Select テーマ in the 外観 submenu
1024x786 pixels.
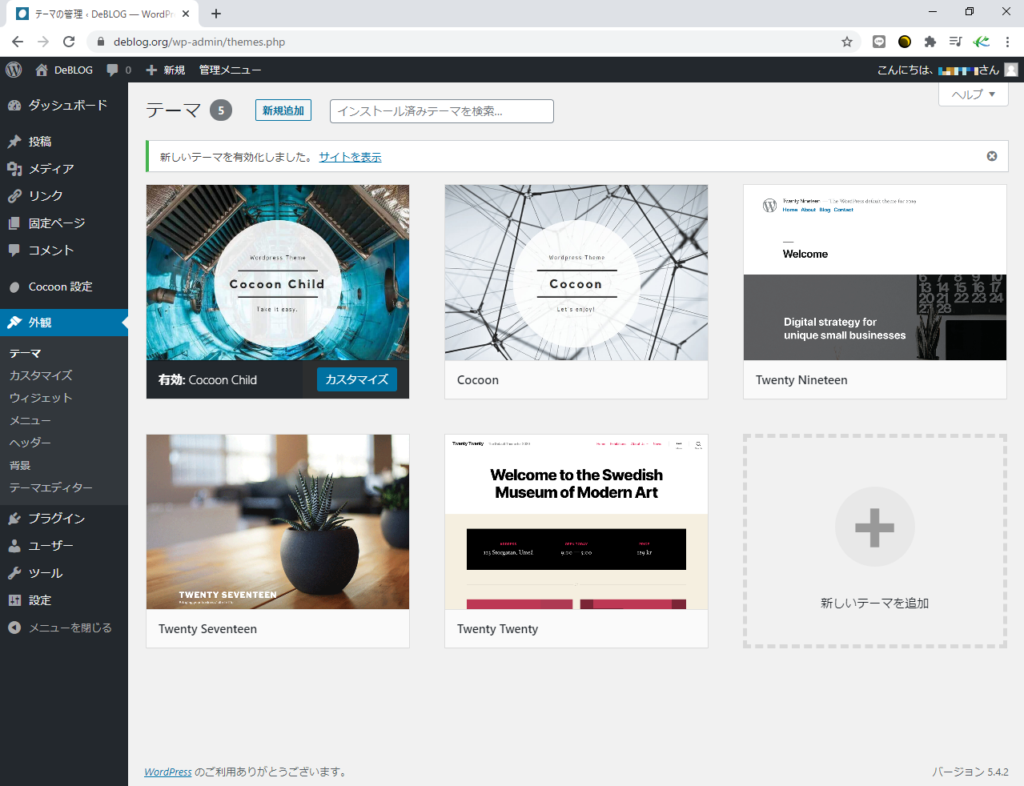coord(25,353)
